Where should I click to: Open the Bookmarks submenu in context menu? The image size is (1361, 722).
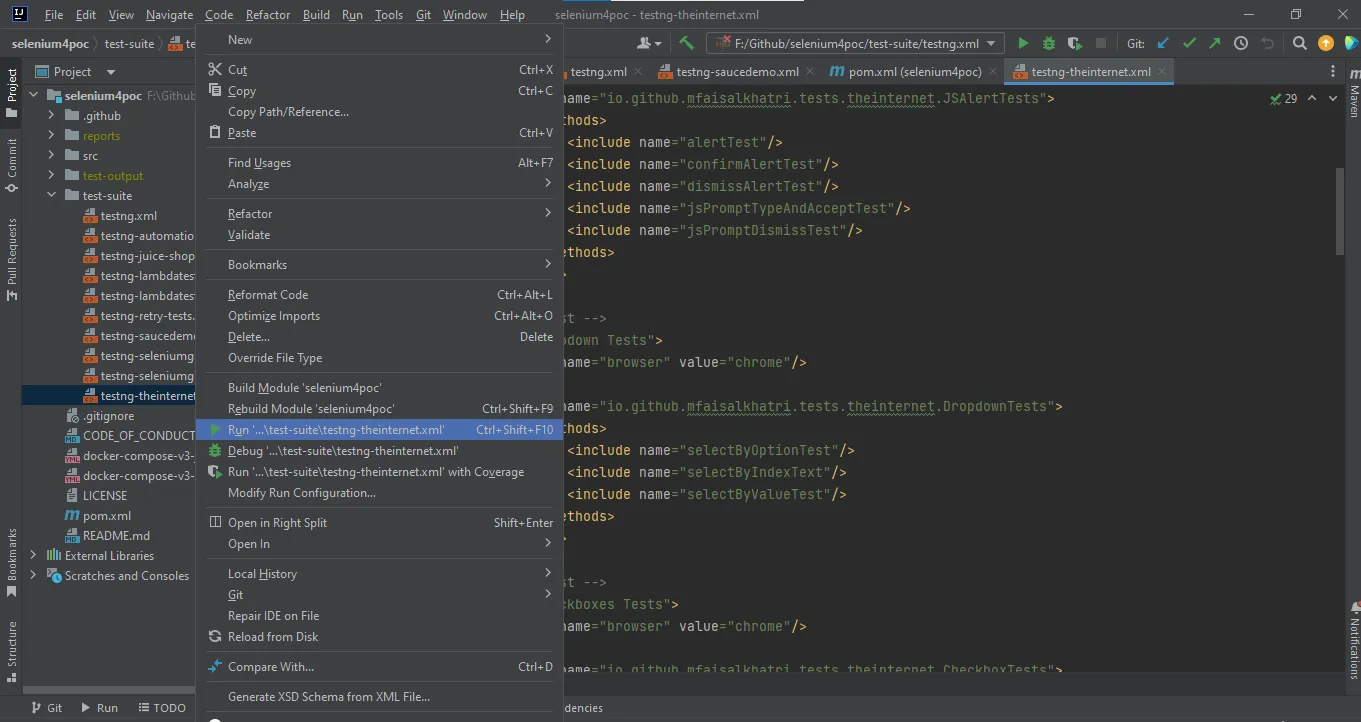pos(379,265)
